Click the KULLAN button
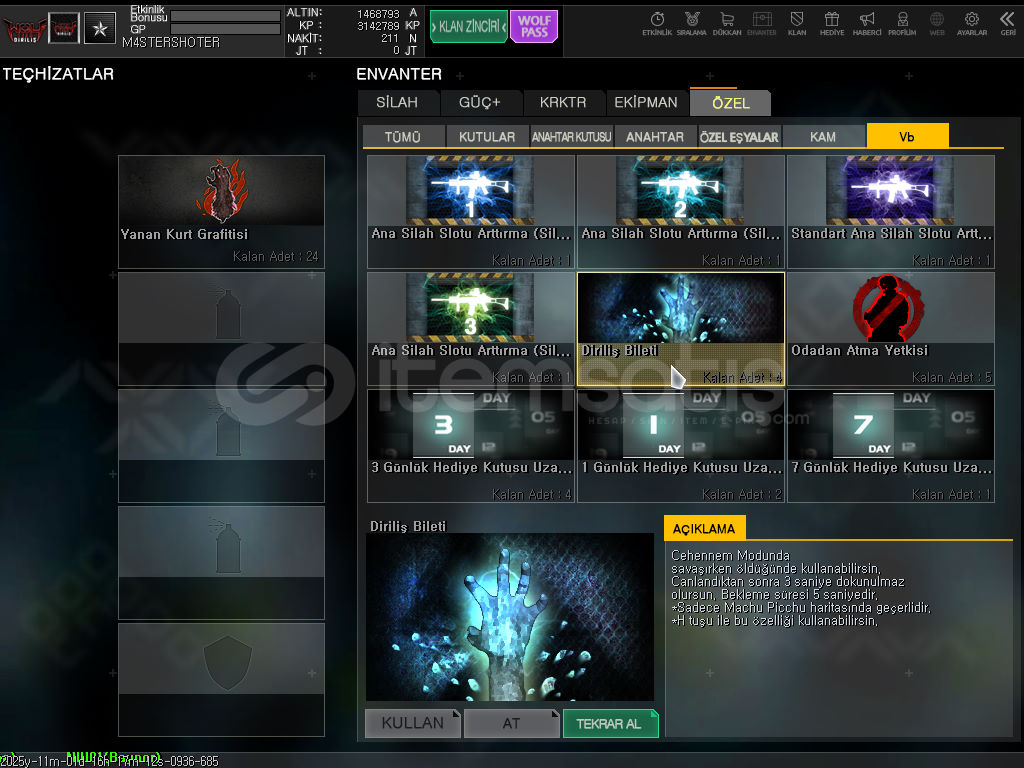 [x=413, y=723]
